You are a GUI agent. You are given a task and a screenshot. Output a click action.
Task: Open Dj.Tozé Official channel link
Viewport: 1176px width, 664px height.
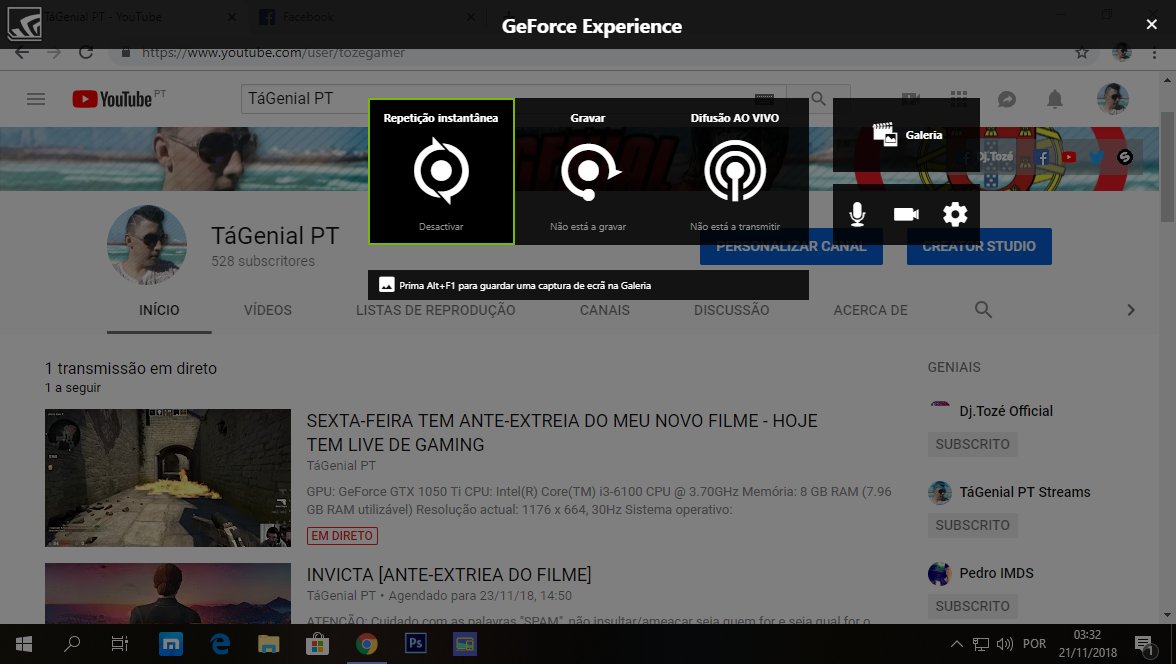(1006, 411)
